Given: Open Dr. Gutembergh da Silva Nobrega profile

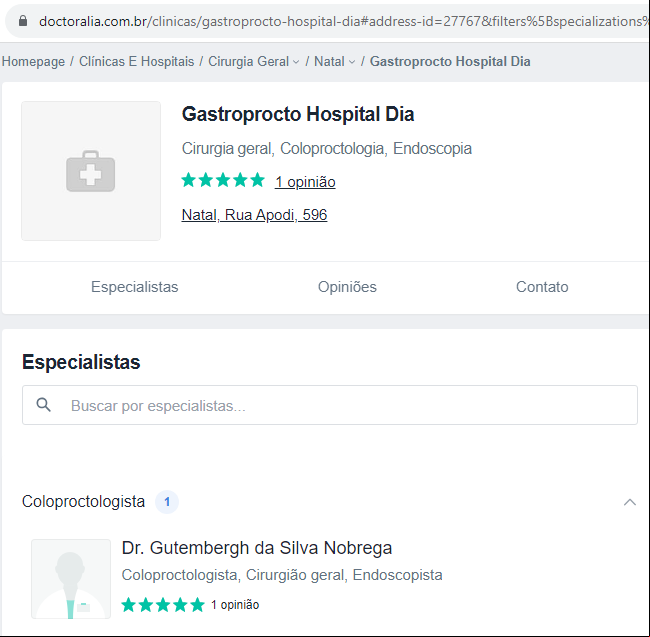Looking at the screenshot, I should pyautogui.click(x=257, y=548).
